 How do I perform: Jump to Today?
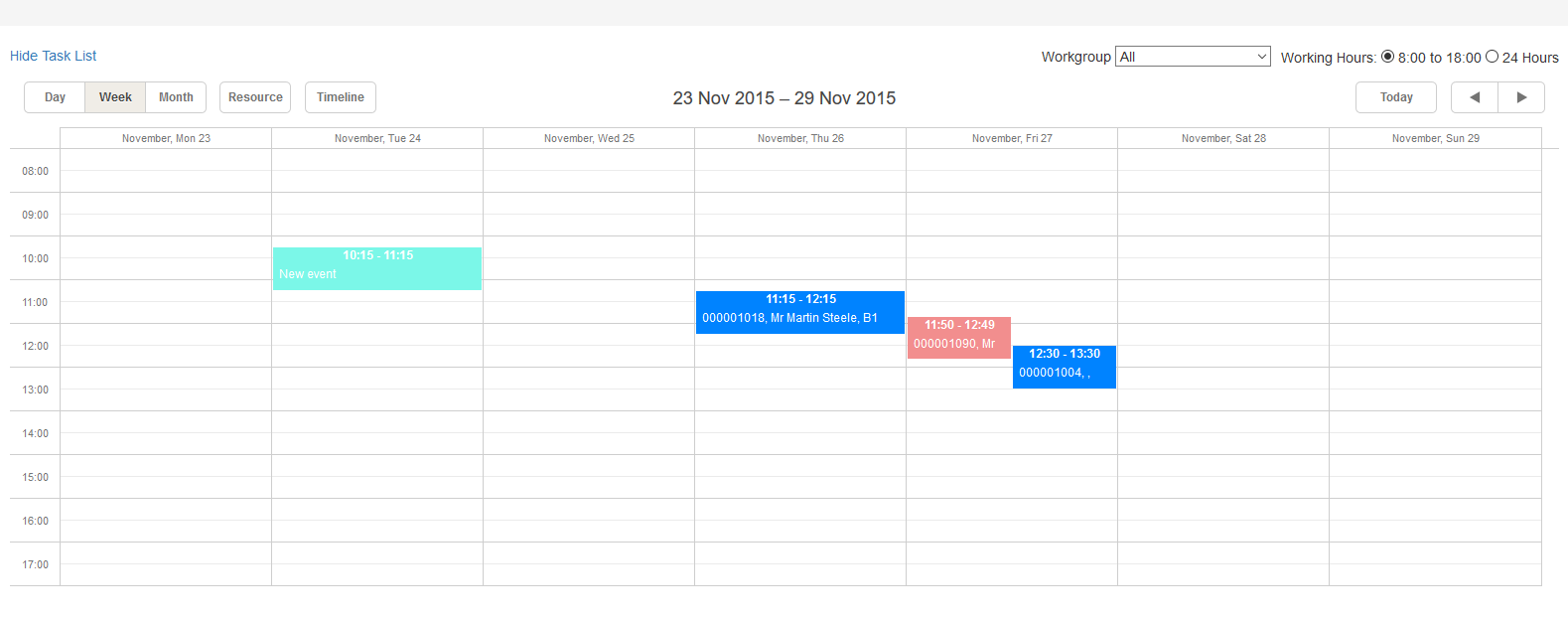tap(1396, 97)
